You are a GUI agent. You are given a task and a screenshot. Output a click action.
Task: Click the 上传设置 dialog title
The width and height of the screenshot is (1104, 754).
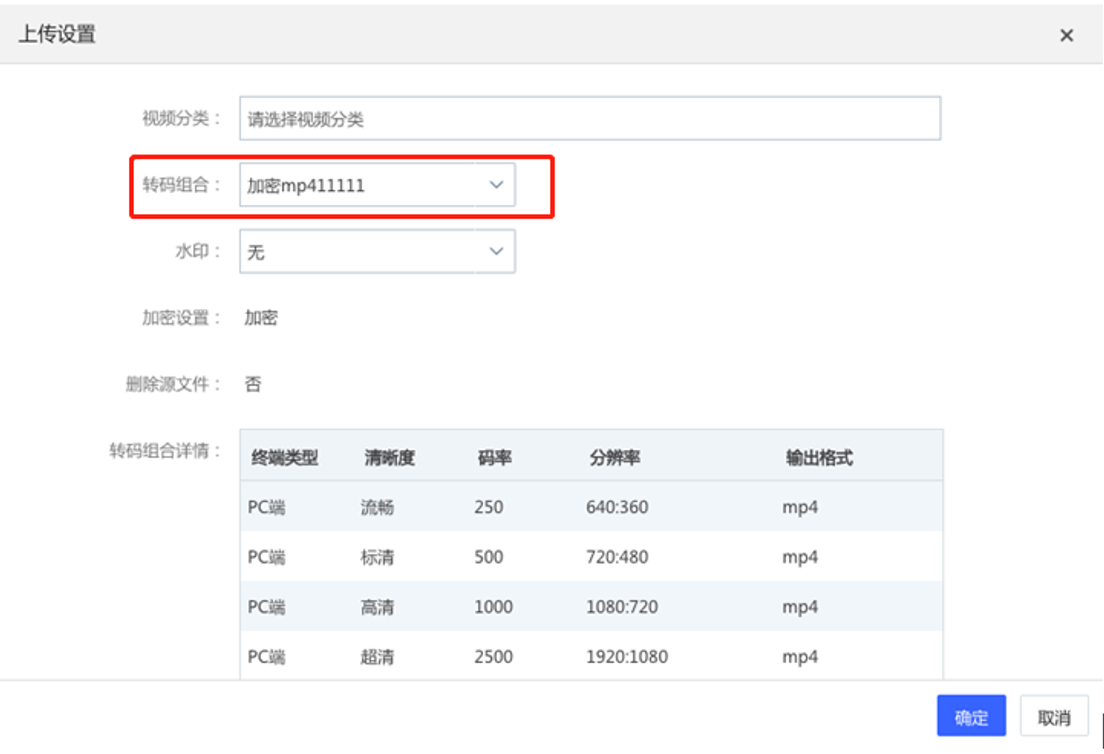click(57, 34)
